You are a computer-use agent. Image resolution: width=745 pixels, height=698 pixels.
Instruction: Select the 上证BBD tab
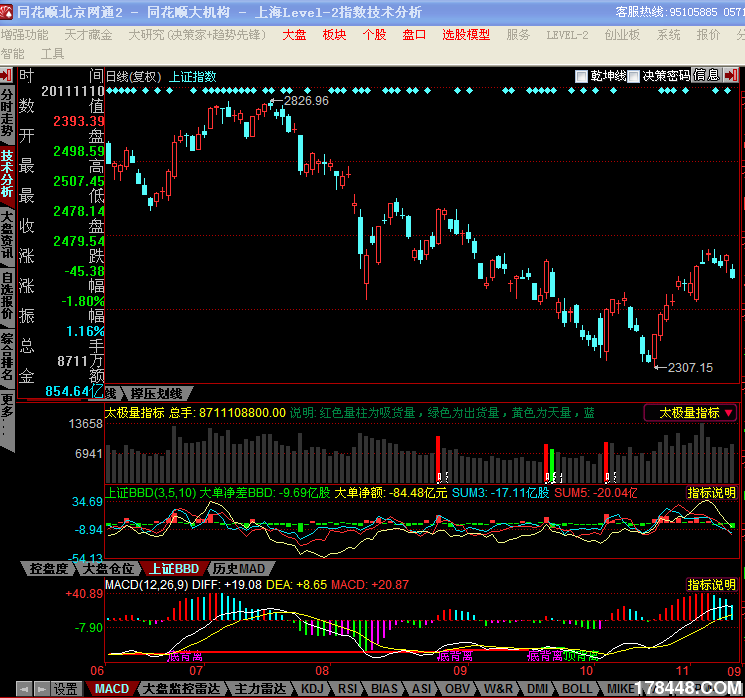tap(174, 568)
